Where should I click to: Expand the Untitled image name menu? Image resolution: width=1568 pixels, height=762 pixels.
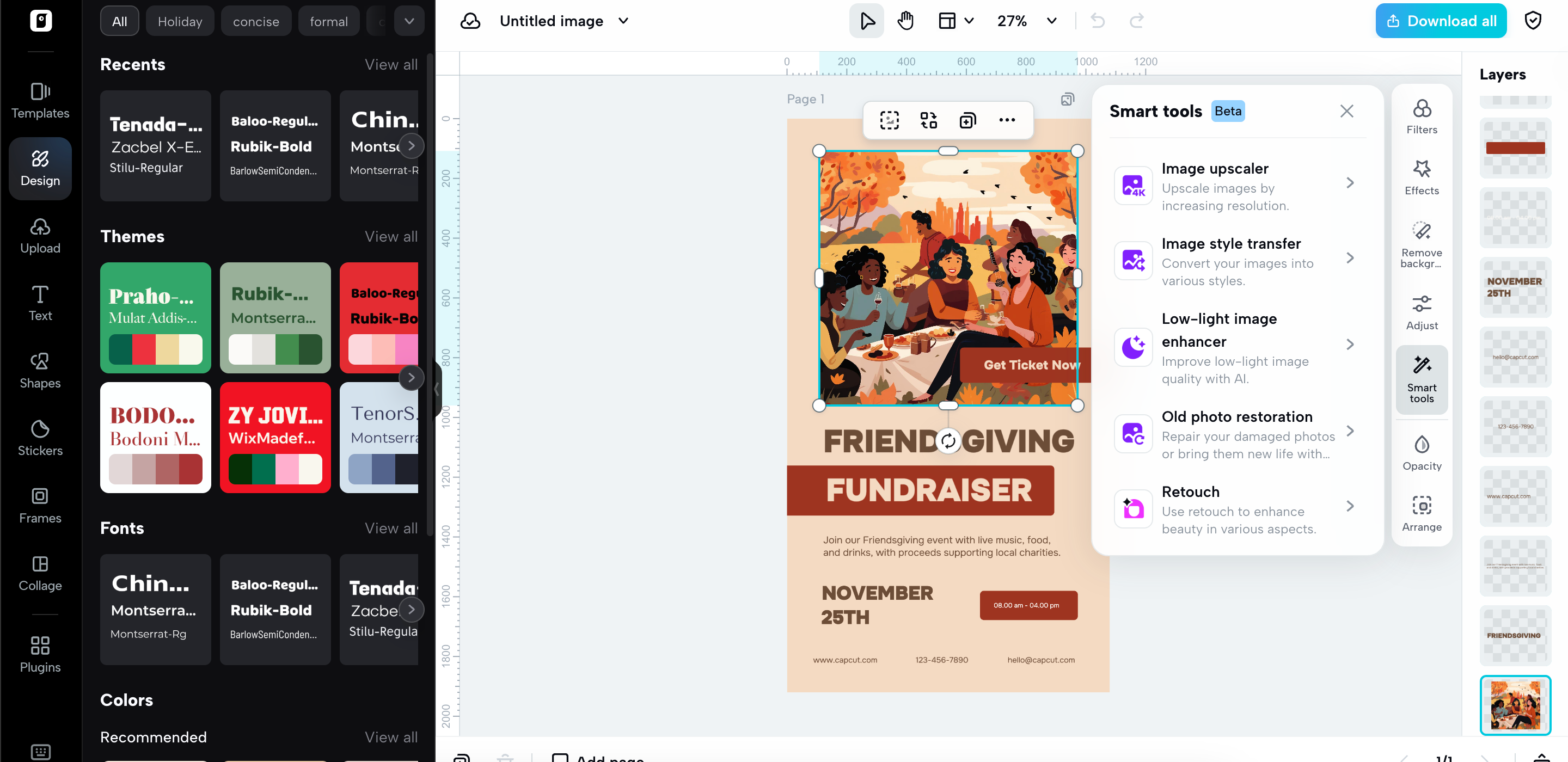(x=623, y=21)
